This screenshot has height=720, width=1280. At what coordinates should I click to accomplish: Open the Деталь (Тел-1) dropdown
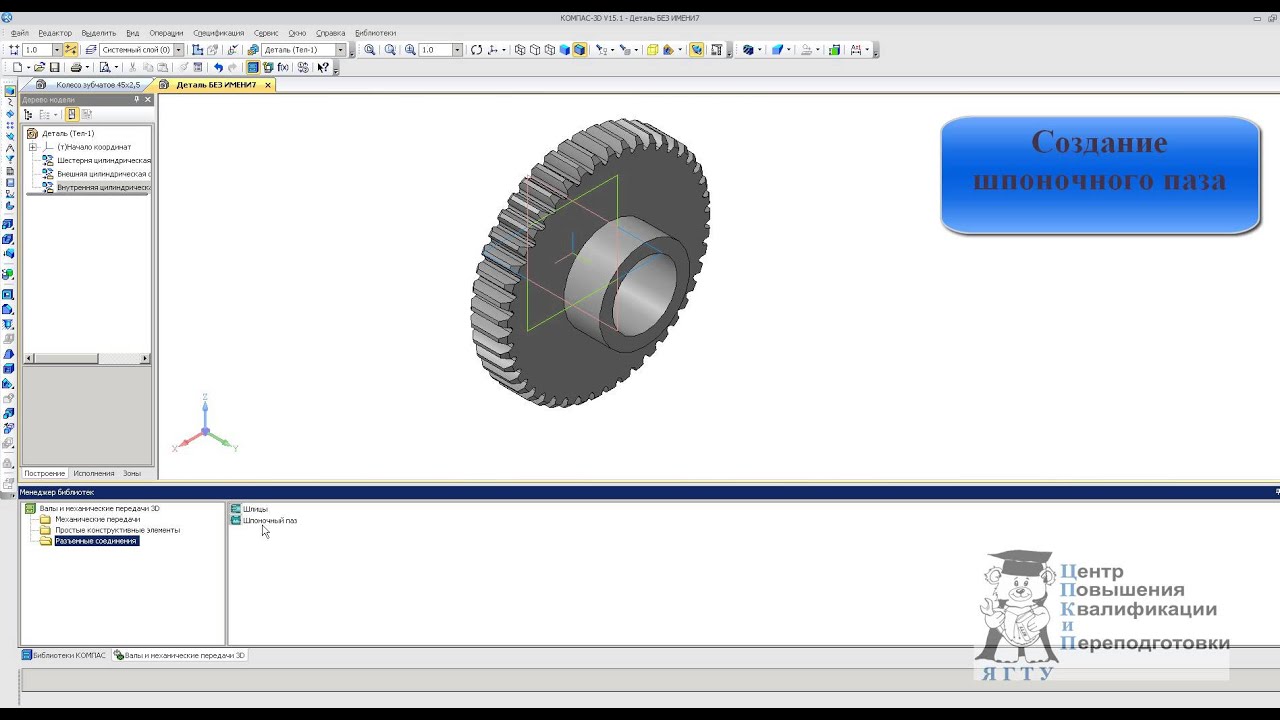click(x=341, y=50)
